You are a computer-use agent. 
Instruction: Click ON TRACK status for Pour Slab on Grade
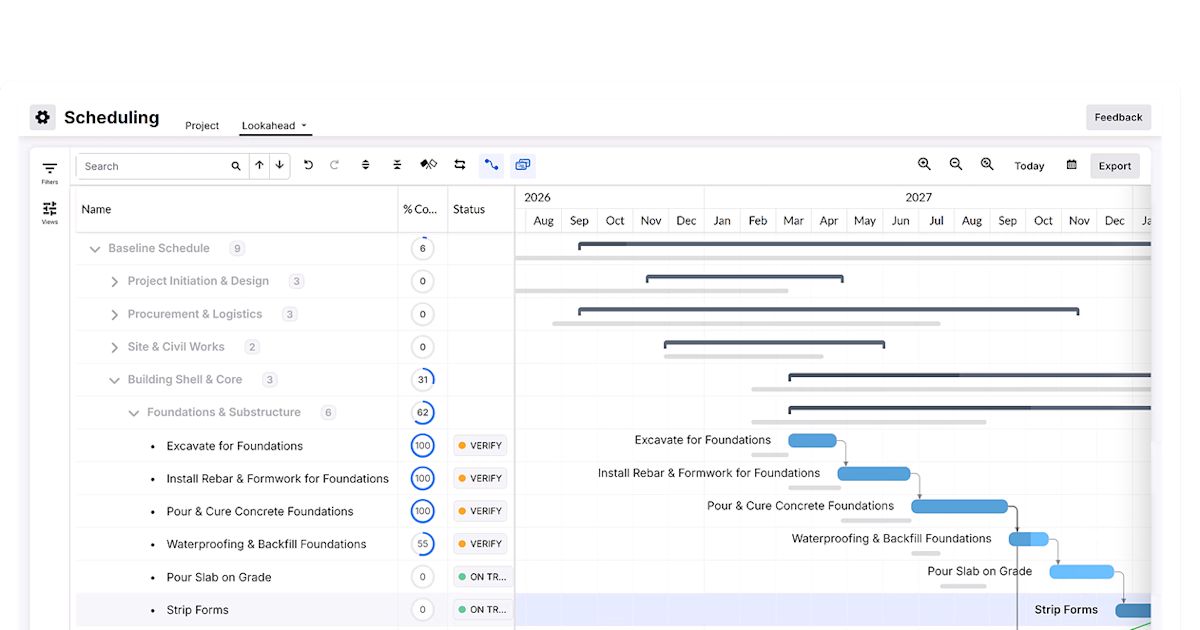tap(483, 577)
